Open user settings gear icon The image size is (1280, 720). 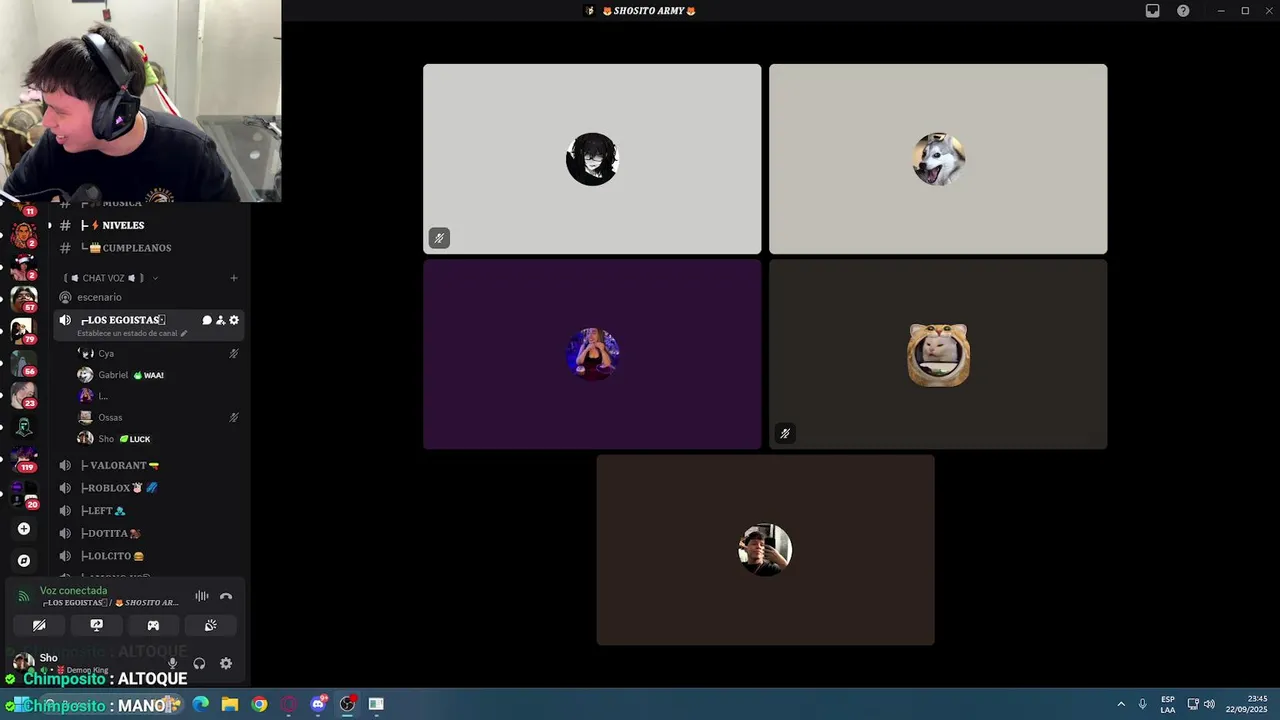coord(226,663)
